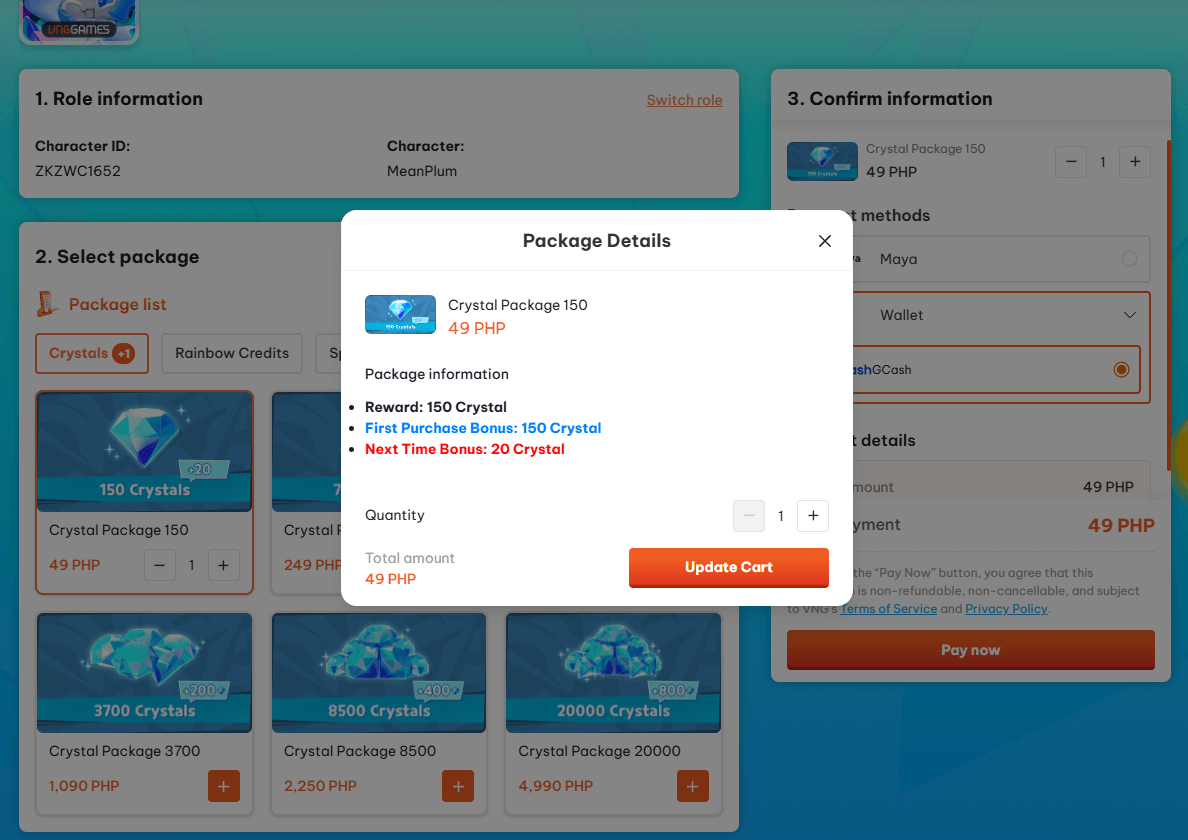The image size is (1188, 840).
Task: Click the Switch role link
Action: [x=684, y=100]
